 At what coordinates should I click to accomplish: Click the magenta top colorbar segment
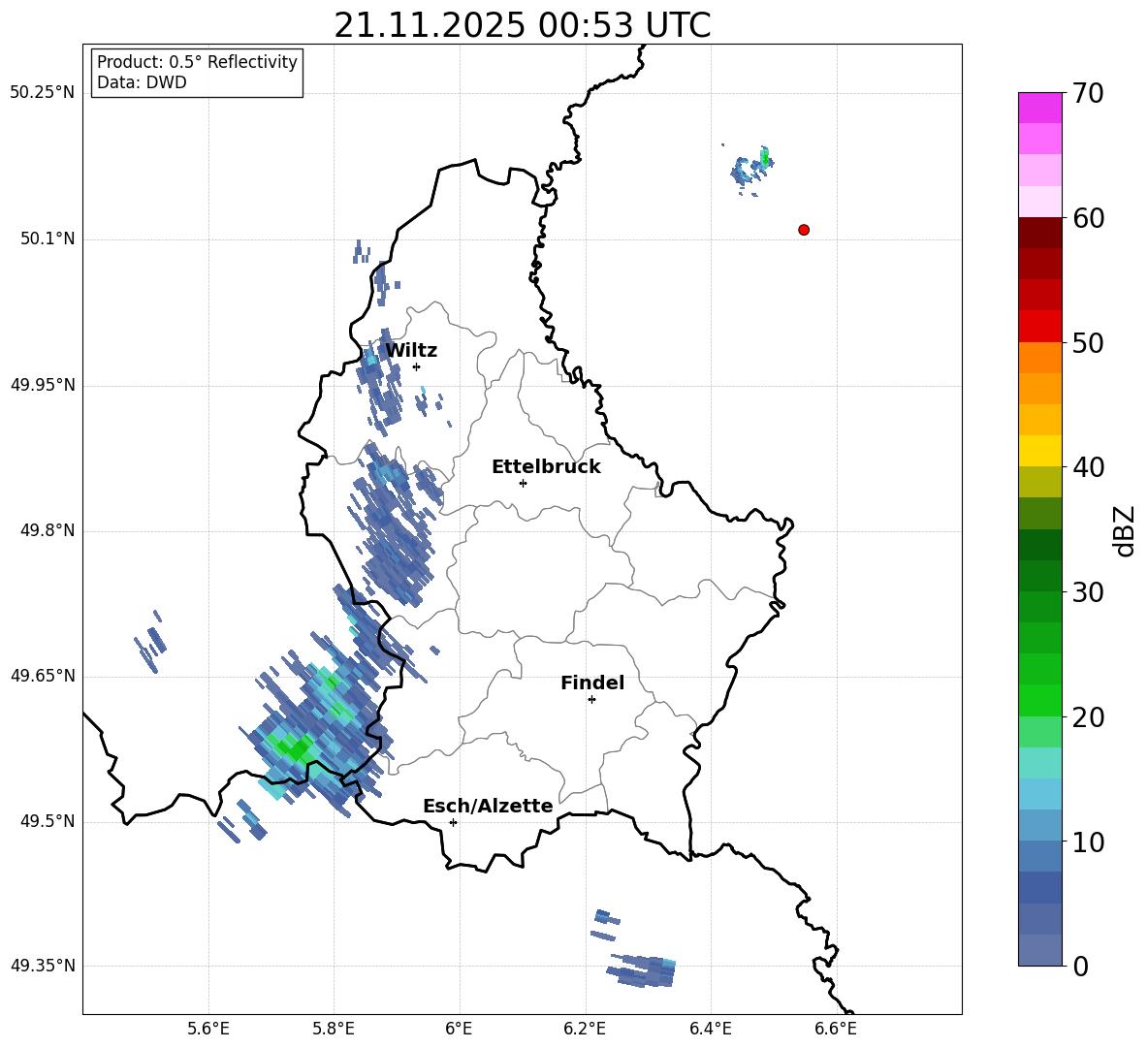point(1039,108)
